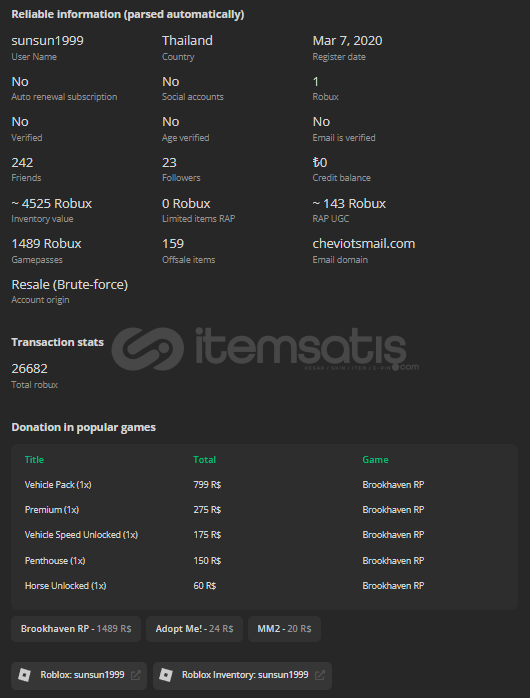Select the Horse Unlocked (1x) row
530x698 pixels.
pyautogui.click(x=264, y=585)
